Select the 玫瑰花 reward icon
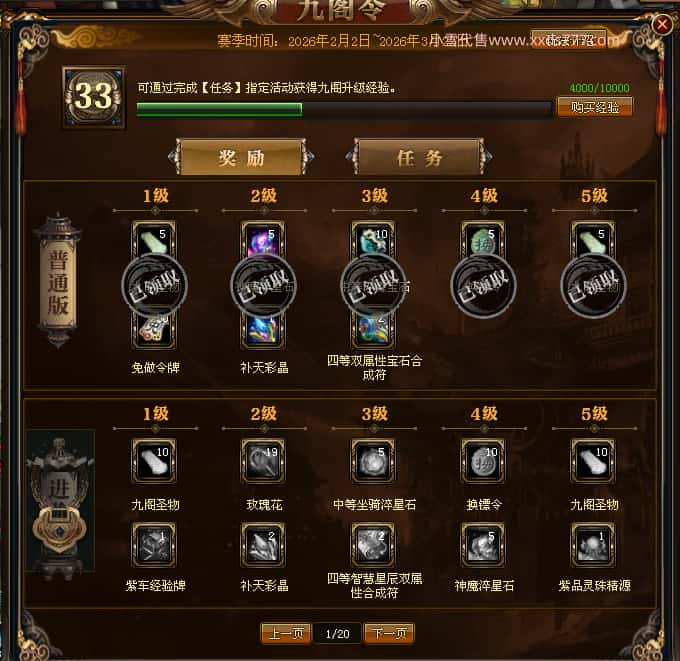The width and height of the screenshot is (680, 661). click(263, 461)
